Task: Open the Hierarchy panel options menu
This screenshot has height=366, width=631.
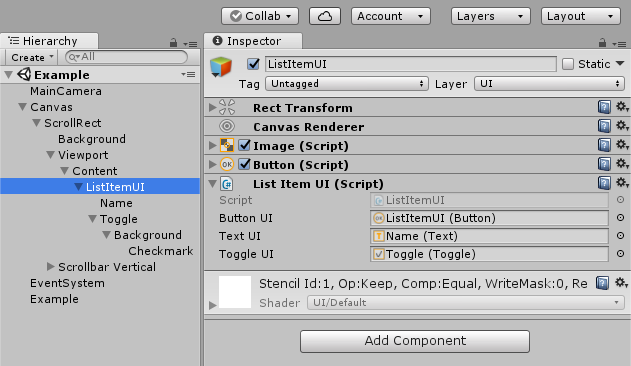Action: [x=190, y=43]
